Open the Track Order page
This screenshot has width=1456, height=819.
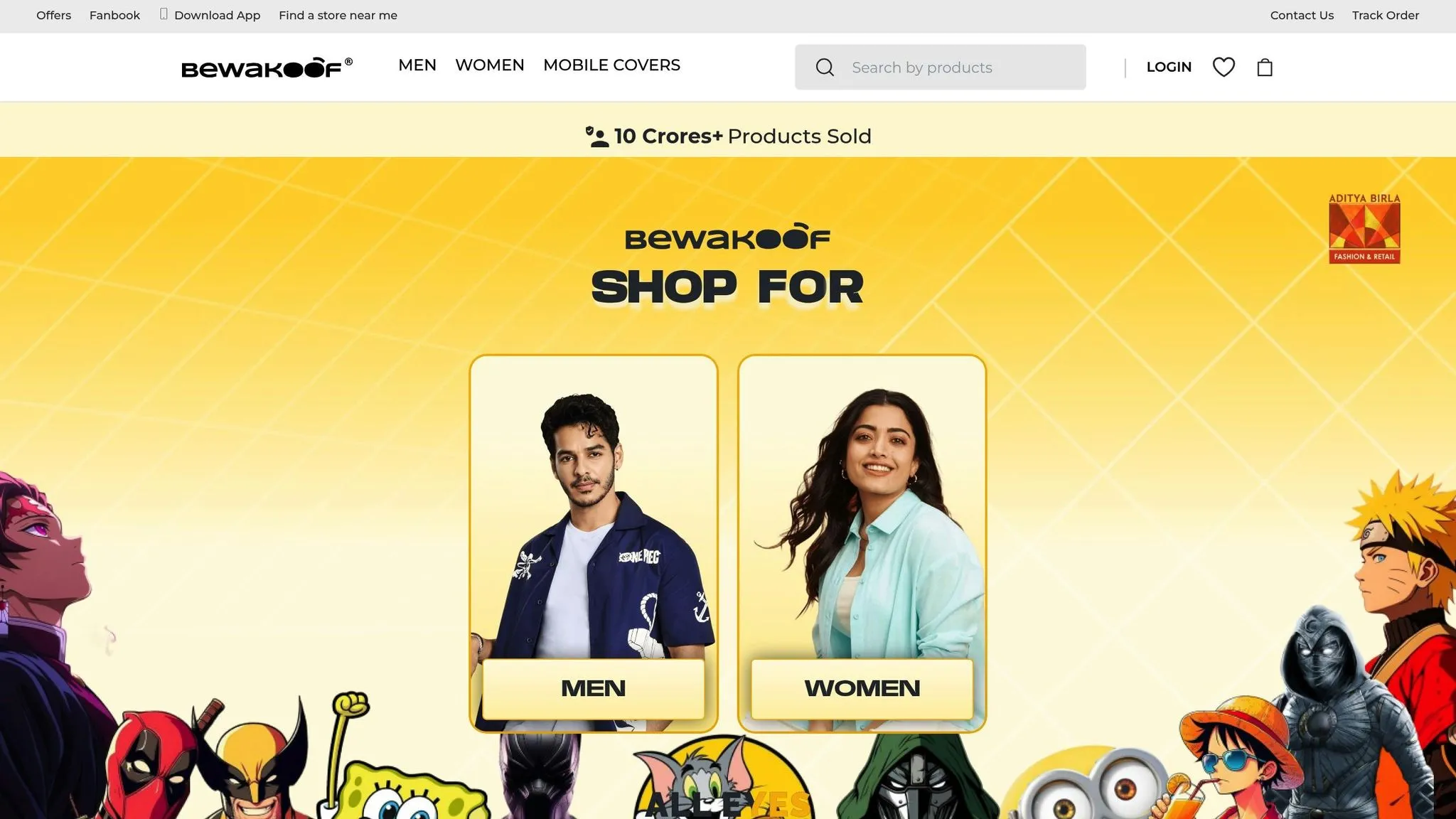click(x=1385, y=15)
